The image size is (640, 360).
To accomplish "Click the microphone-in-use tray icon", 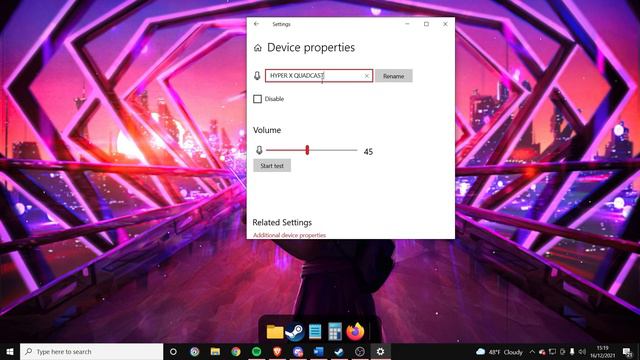I will tap(572, 352).
